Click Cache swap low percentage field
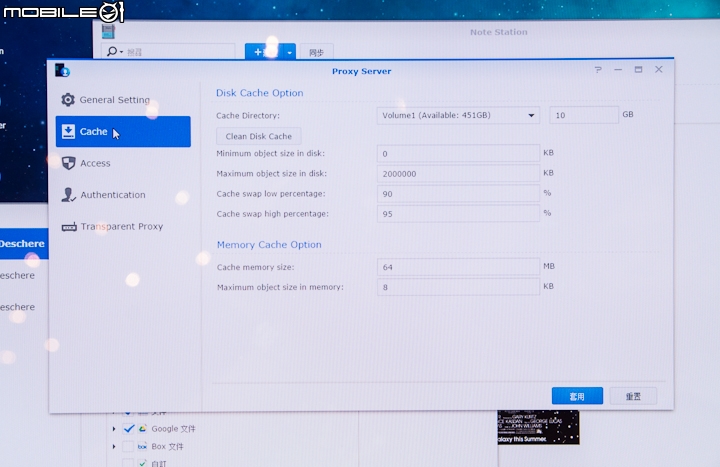The height and width of the screenshot is (467, 720). click(458, 194)
